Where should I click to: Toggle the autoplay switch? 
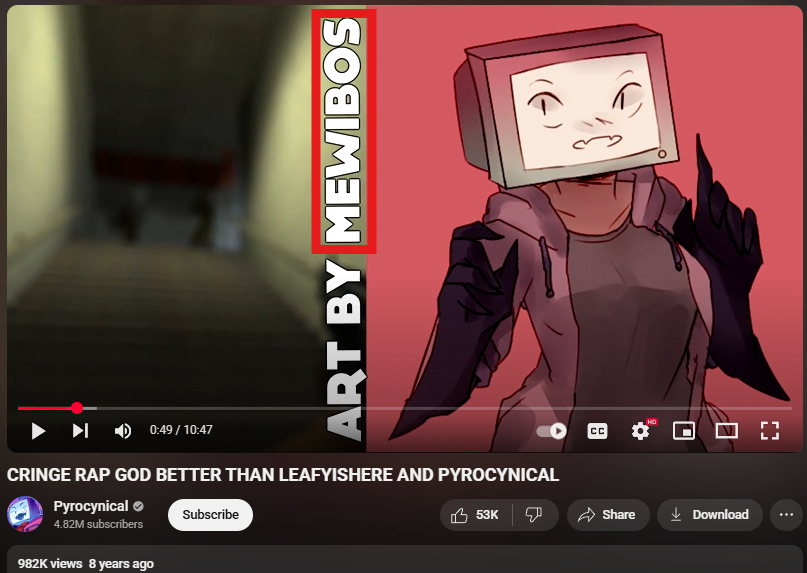[x=551, y=431]
